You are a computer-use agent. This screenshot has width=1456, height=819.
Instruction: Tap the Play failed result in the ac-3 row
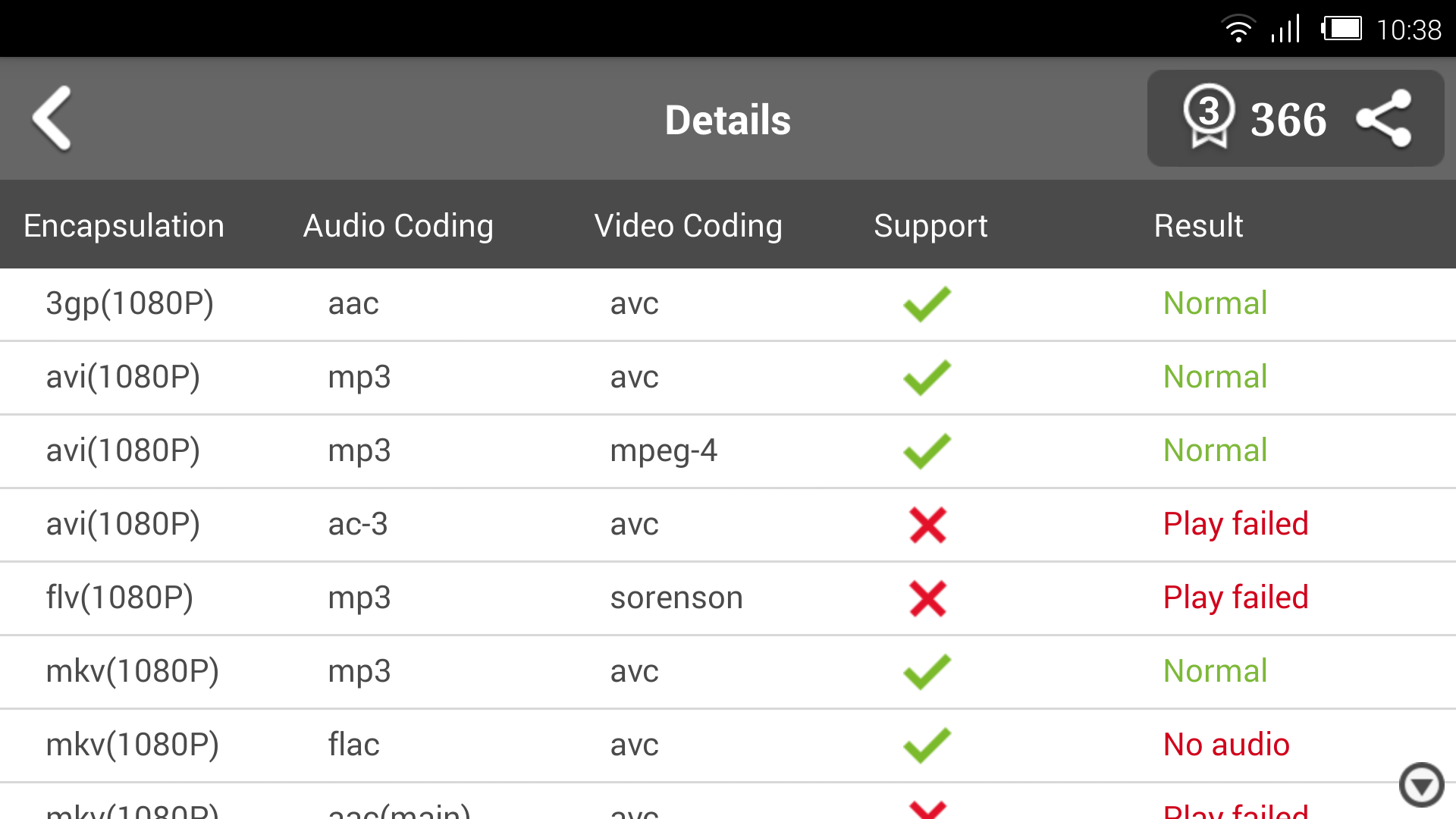point(1235,524)
